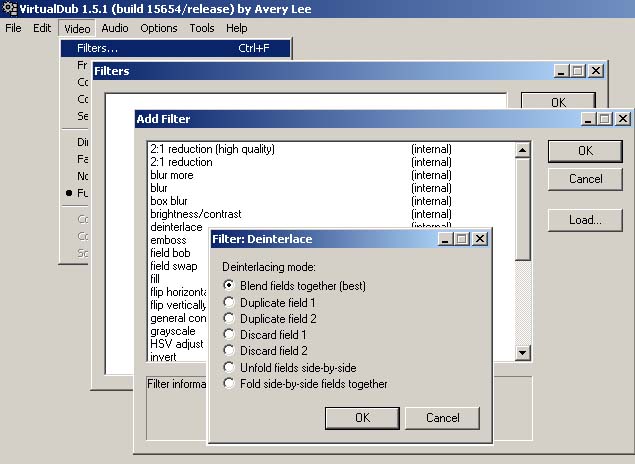The image size is (635, 464).
Task: Choose Duplicate field 1 option
Action: coord(229,302)
